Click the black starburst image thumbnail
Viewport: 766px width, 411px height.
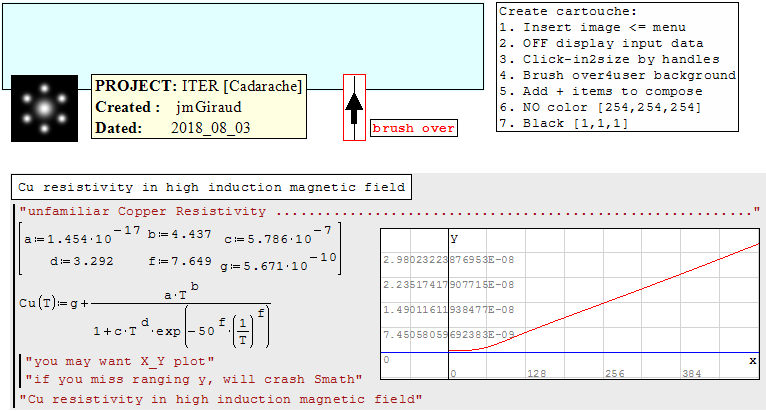click(44, 108)
